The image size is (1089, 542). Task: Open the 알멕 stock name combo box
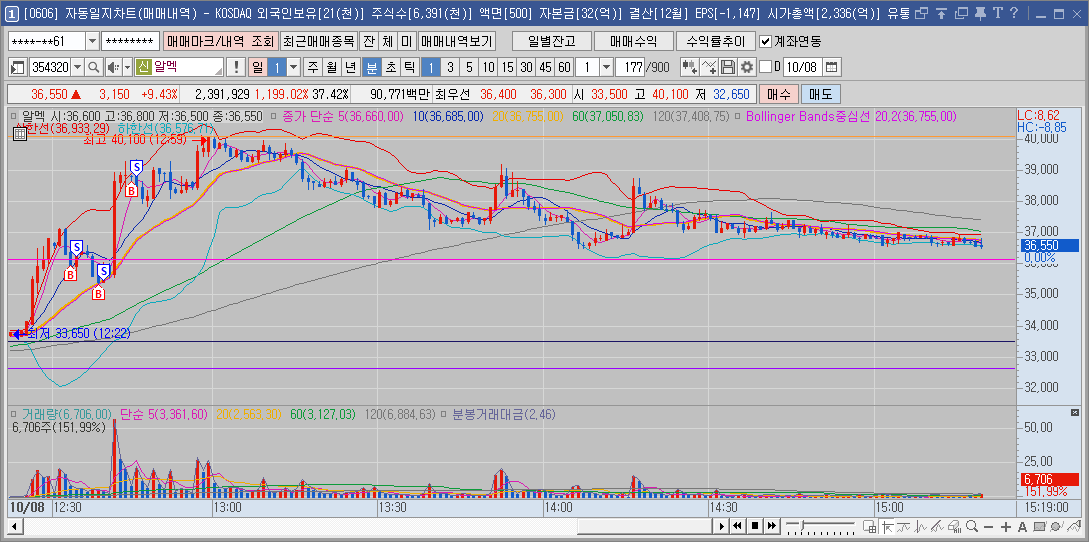179,67
